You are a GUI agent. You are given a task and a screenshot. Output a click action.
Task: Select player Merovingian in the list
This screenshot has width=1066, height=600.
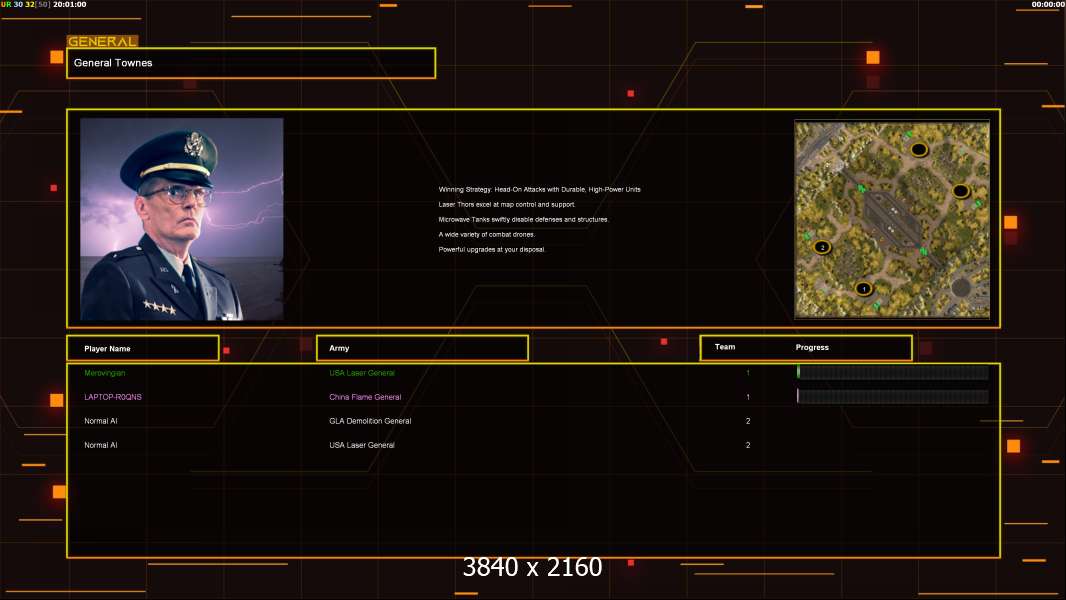(105, 373)
